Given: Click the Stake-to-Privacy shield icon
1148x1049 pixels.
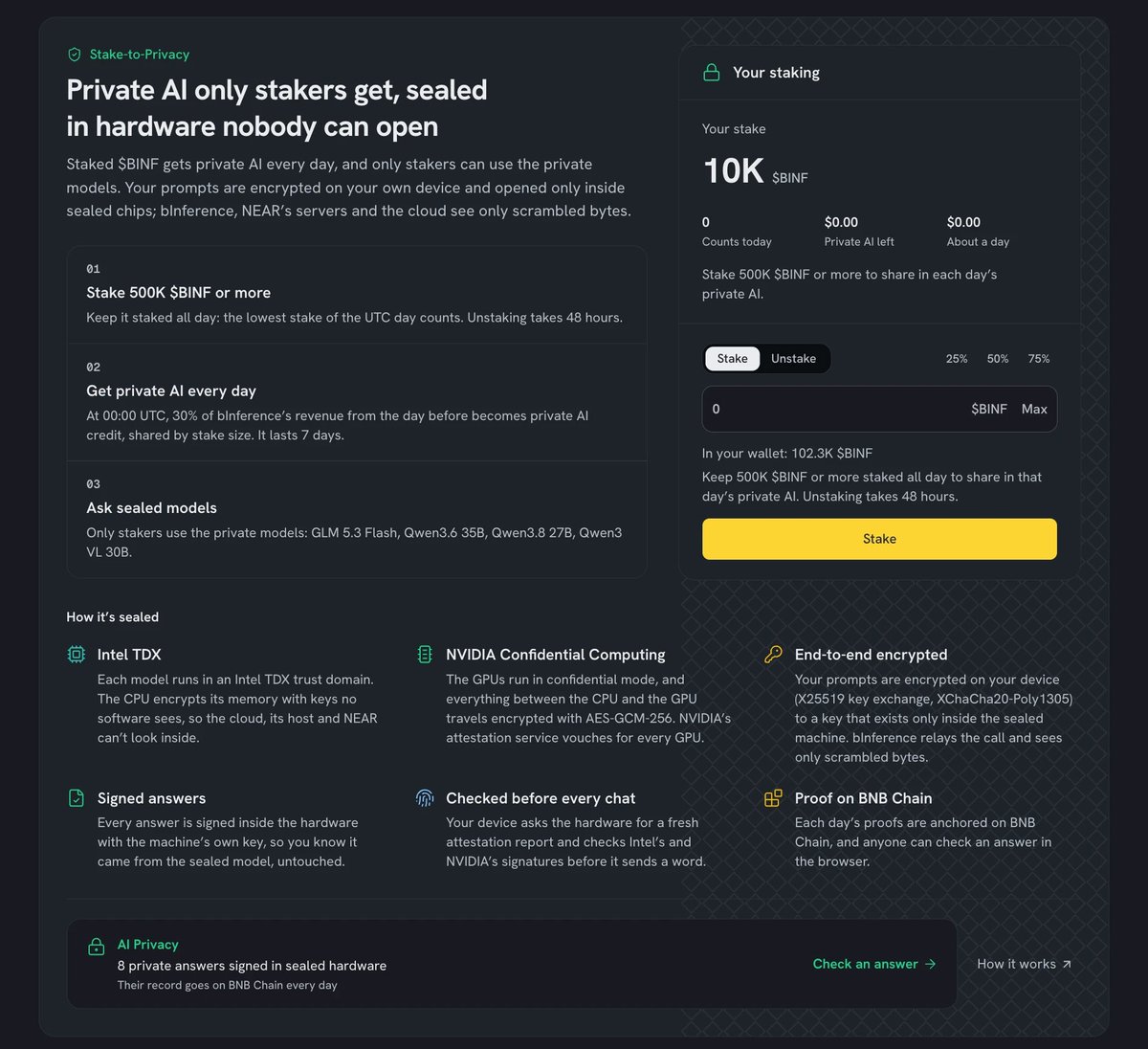Looking at the screenshot, I should click(x=75, y=55).
